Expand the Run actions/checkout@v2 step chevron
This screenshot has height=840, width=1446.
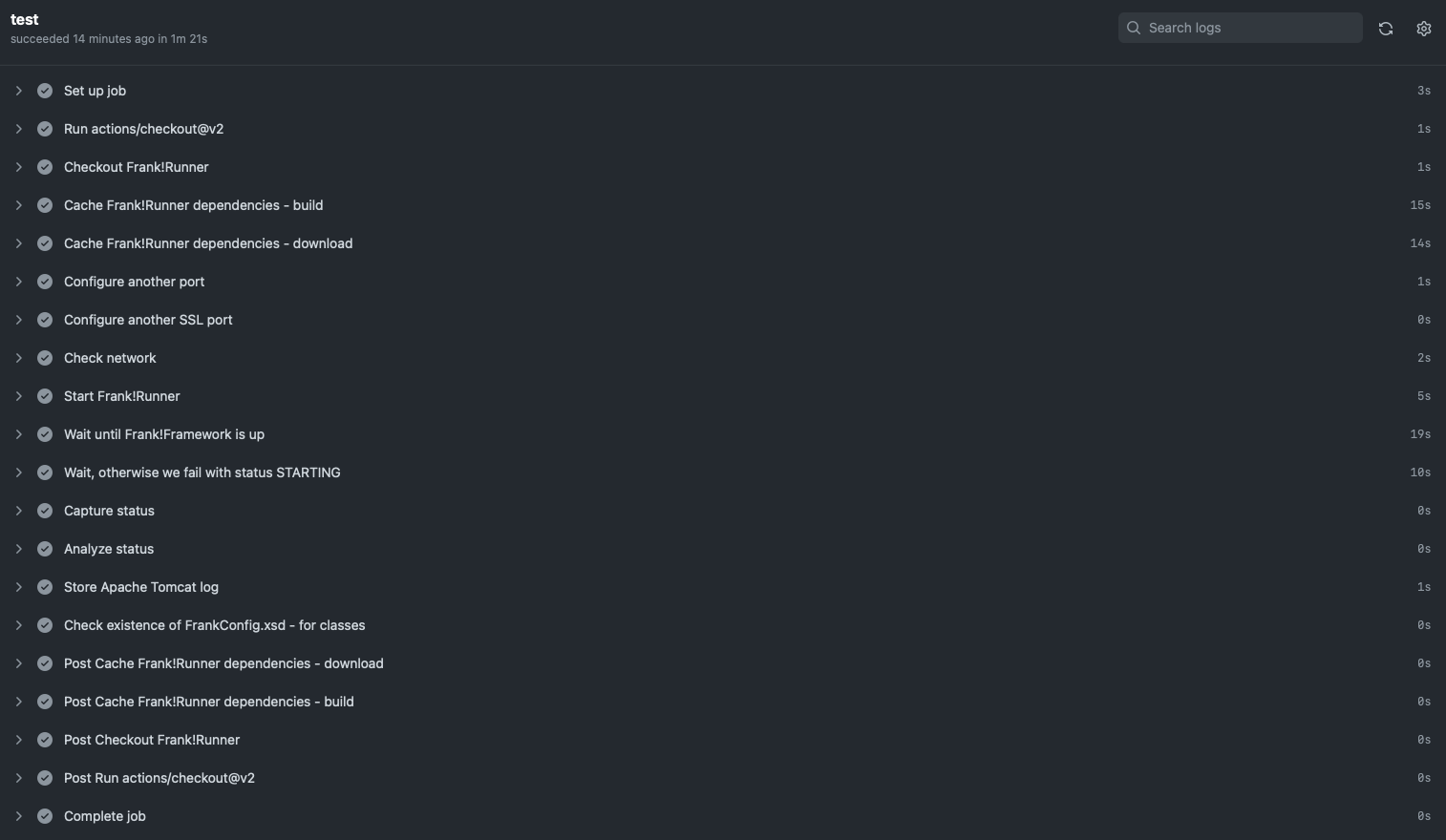click(18, 129)
